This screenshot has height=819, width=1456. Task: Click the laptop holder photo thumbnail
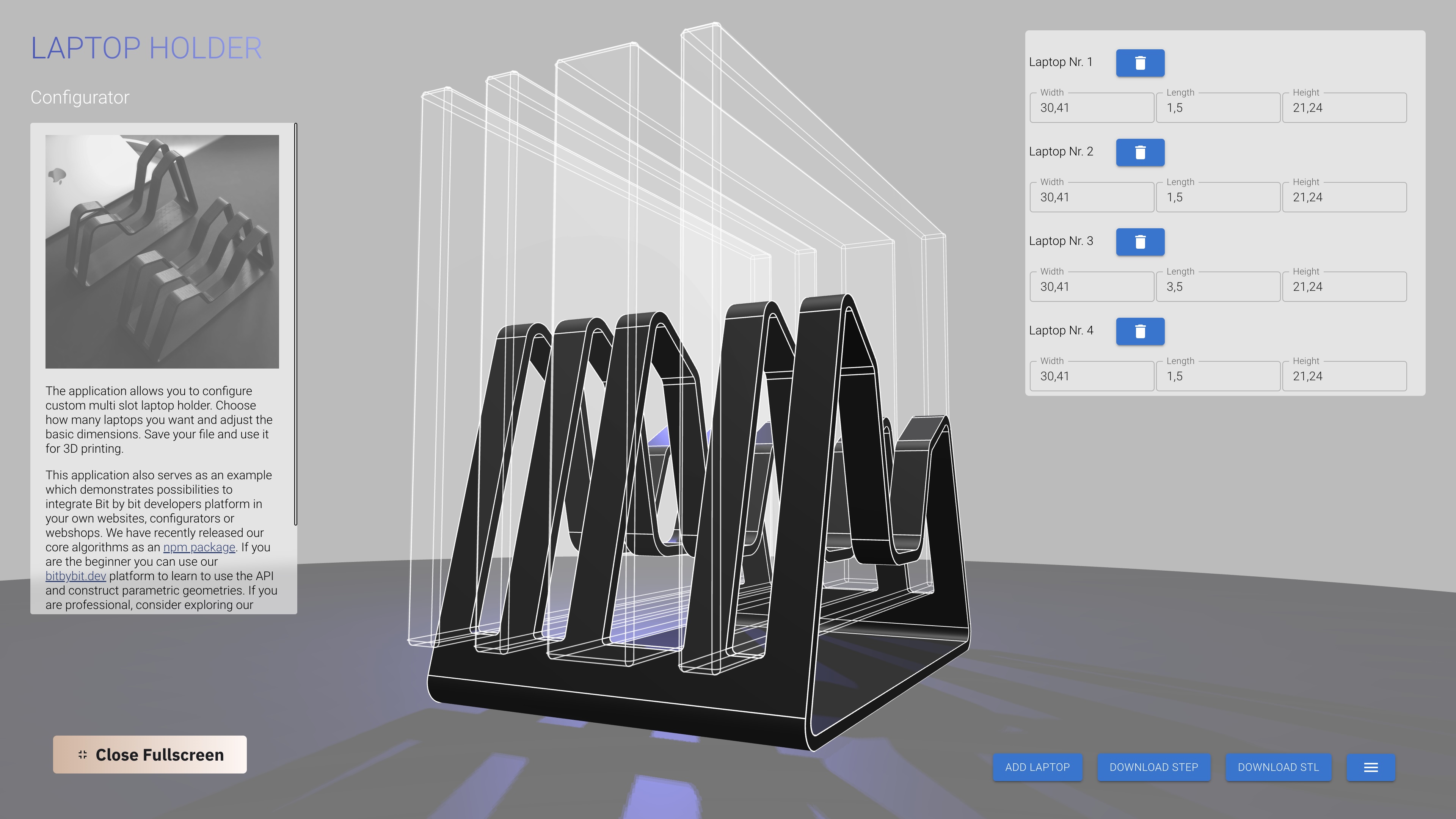[162, 251]
